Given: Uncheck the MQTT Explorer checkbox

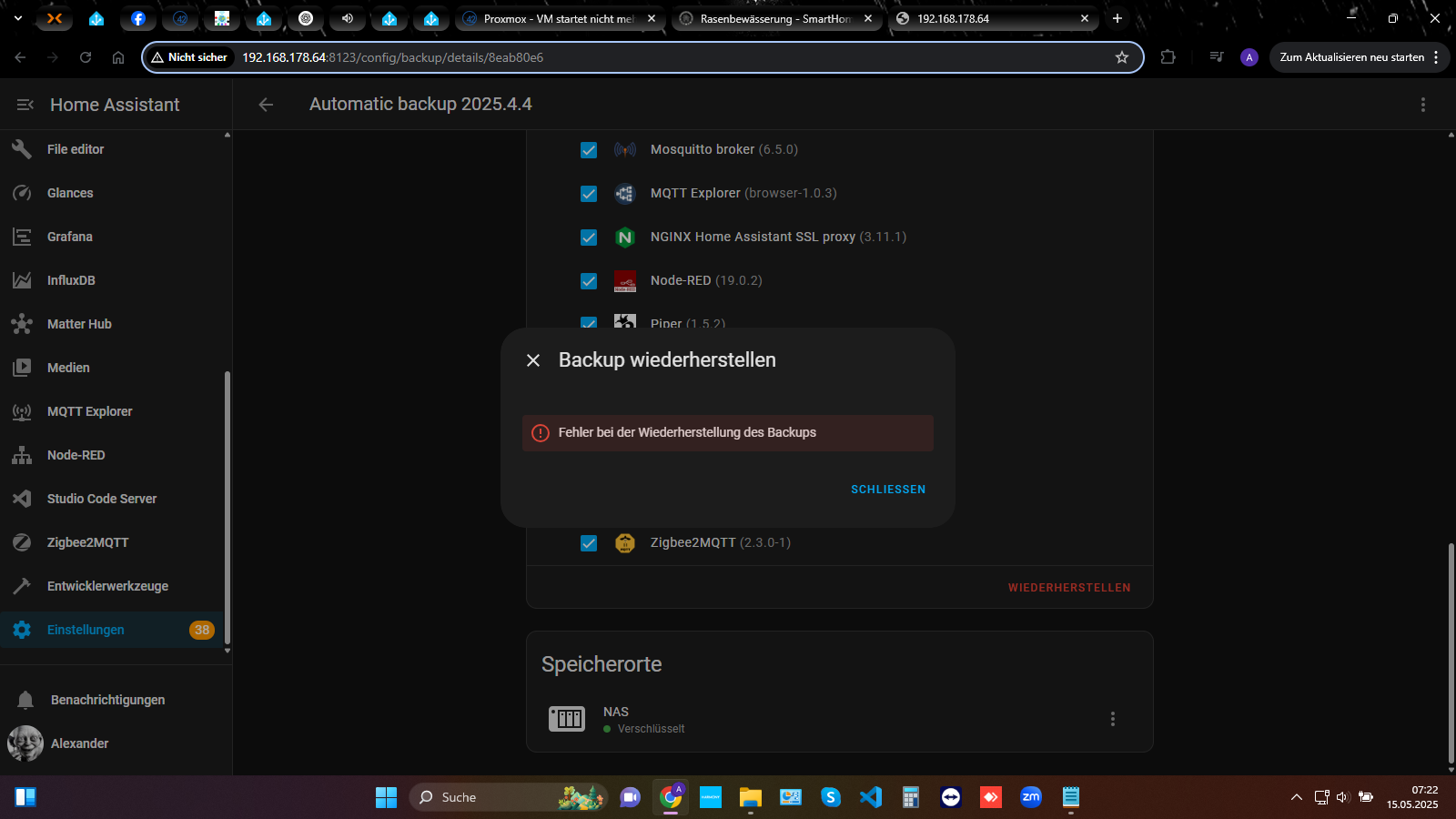Looking at the screenshot, I should point(589,194).
